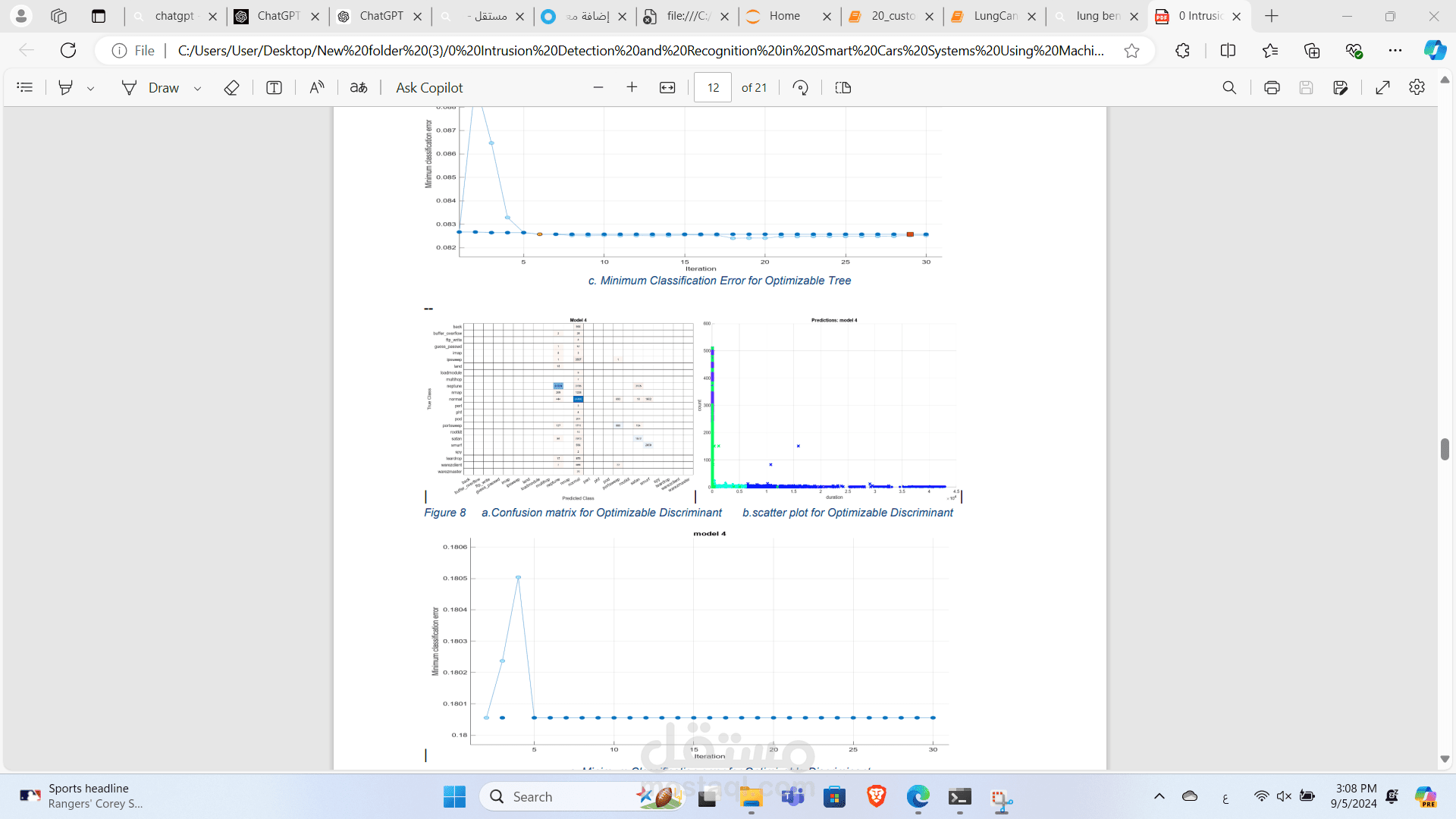The image size is (1456, 819).
Task: Add this page to favorites star
Action: point(1131,51)
